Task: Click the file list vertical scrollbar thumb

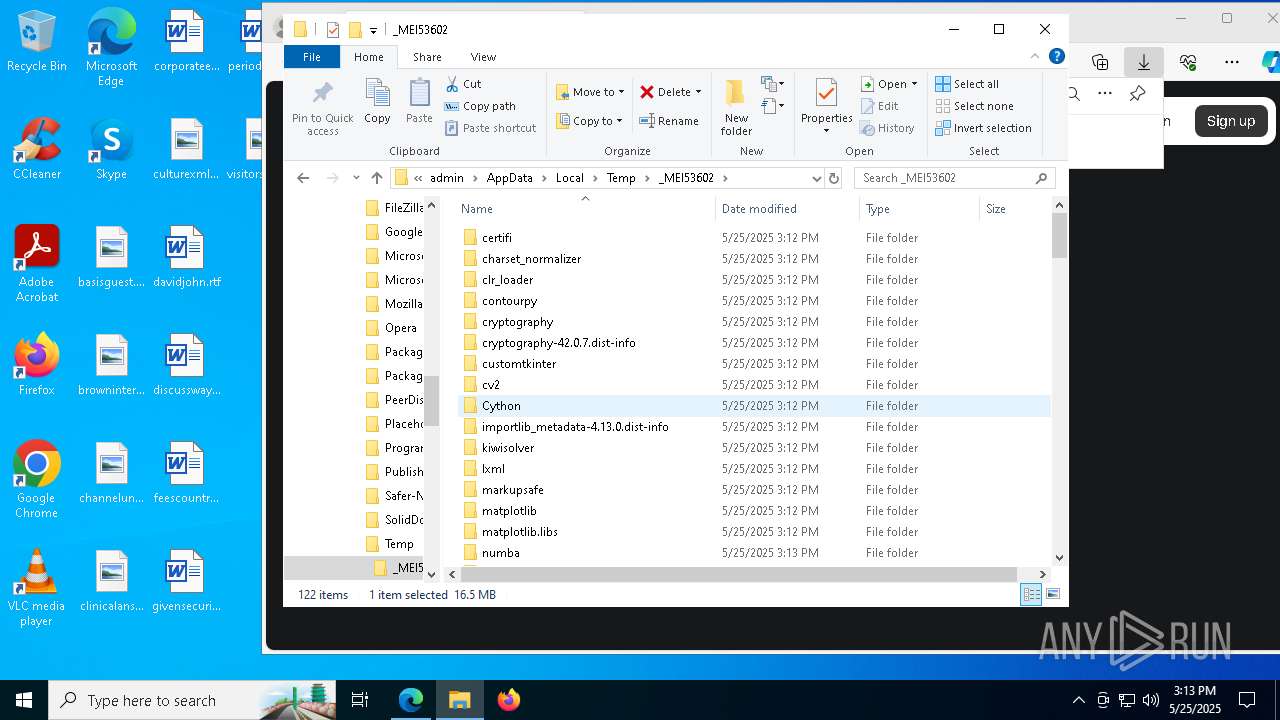Action: (x=1059, y=236)
